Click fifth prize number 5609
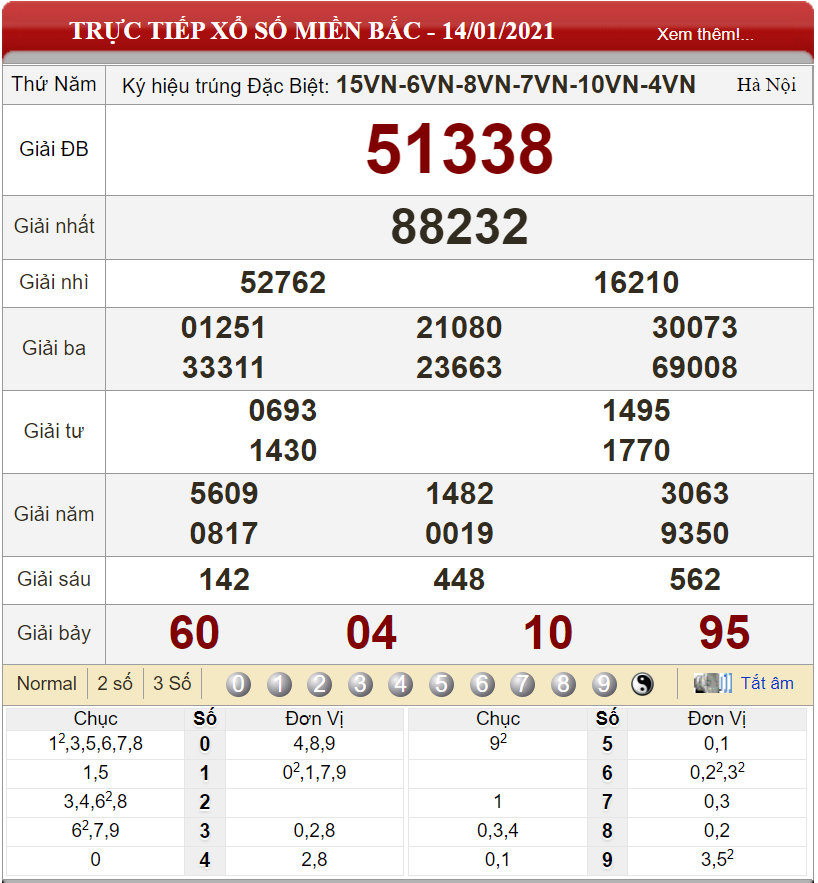This screenshot has height=883, width=818. pos(224,494)
